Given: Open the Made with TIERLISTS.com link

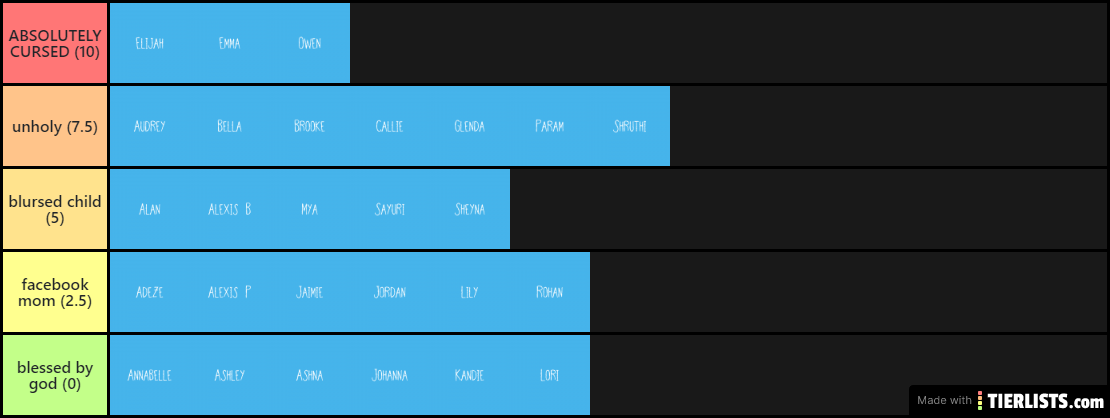Looking at the screenshot, I should coord(1009,400).
